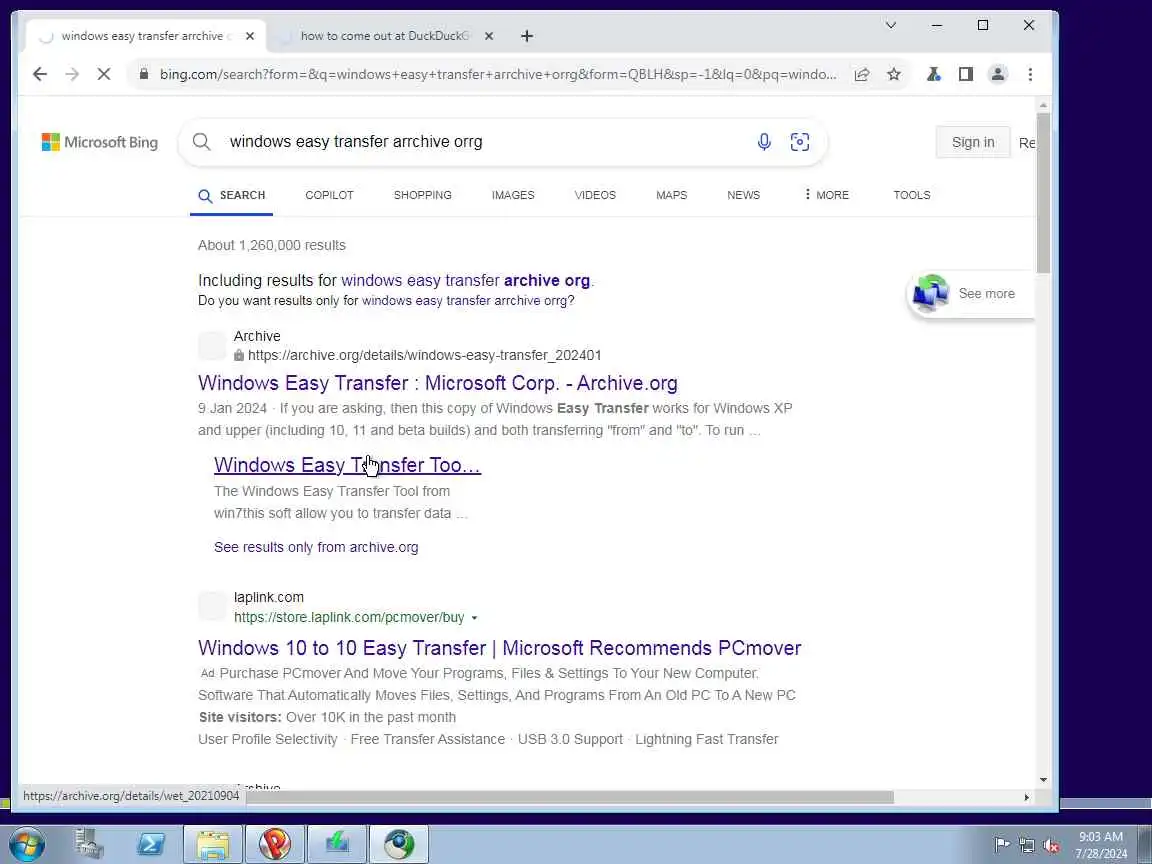Close the DuckDuckGo tab
Screen dimensions: 1152x864
[489, 36]
